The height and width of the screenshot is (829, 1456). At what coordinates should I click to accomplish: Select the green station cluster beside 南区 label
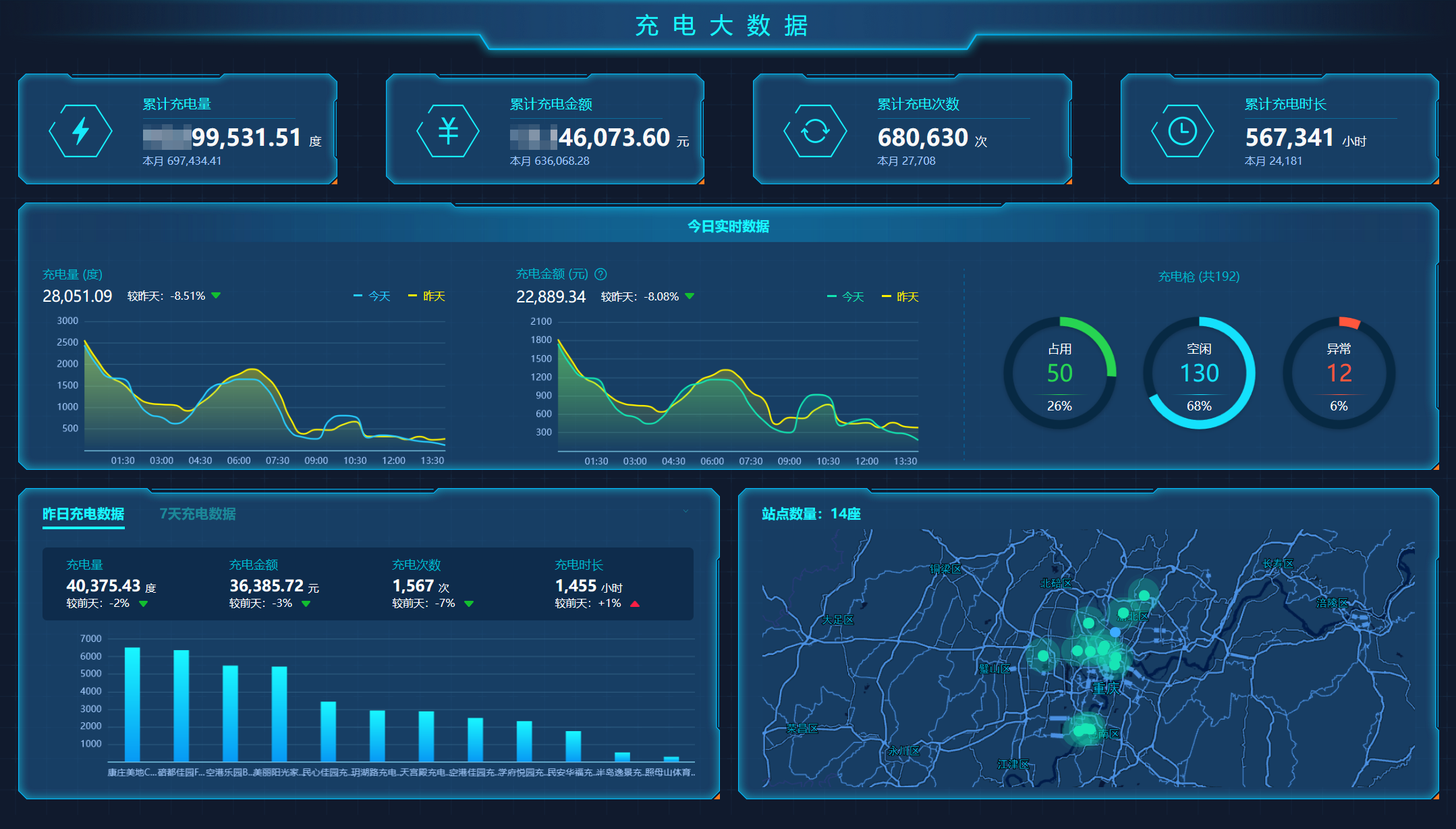pyautogui.click(x=1084, y=730)
